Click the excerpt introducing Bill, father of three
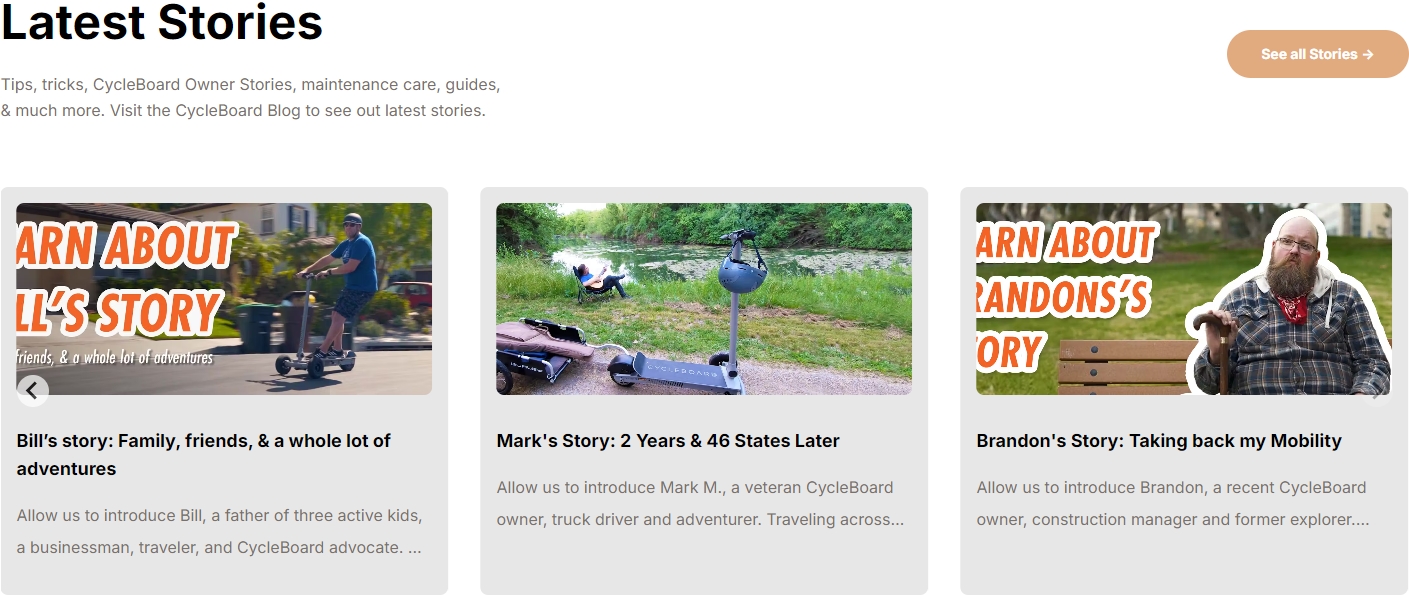The height and width of the screenshot is (595, 1409). [x=219, y=532]
